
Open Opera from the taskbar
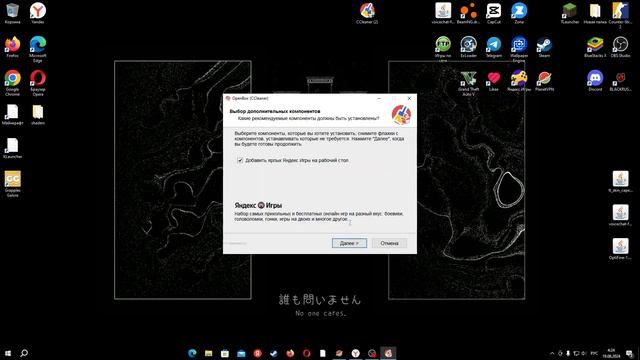(306, 353)
